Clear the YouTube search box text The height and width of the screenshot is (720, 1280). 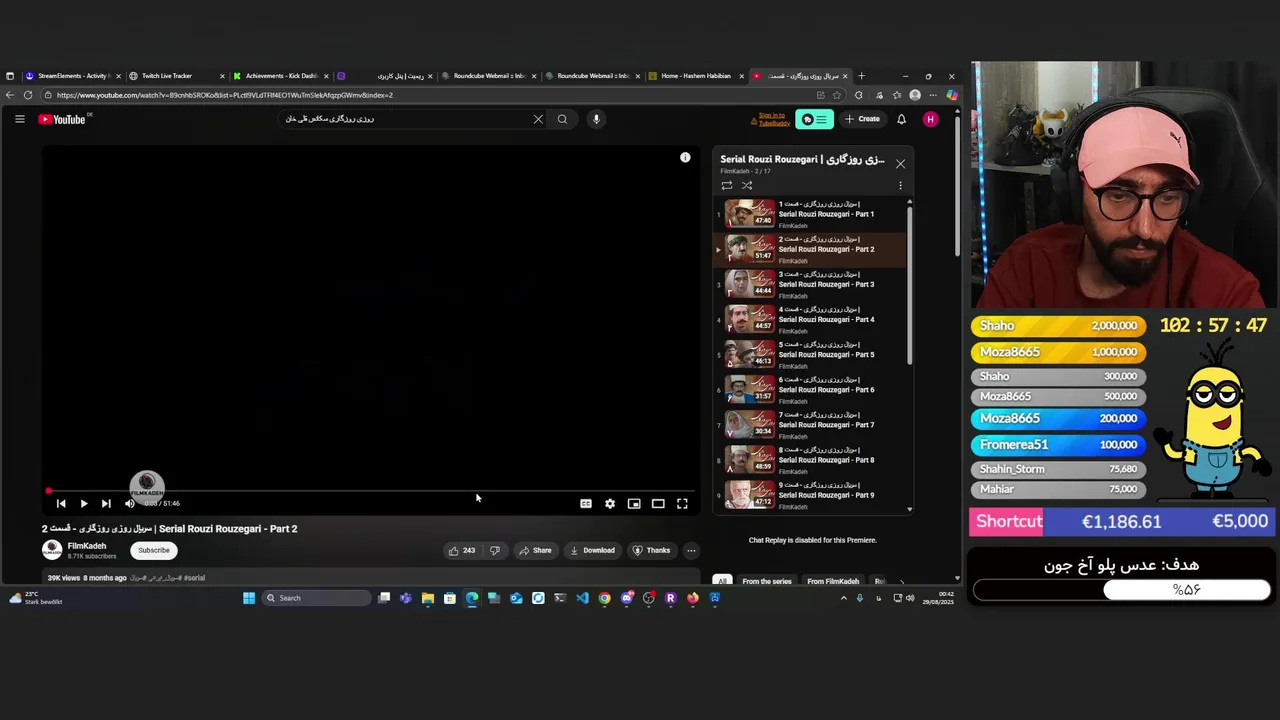(x=538, y=119)
